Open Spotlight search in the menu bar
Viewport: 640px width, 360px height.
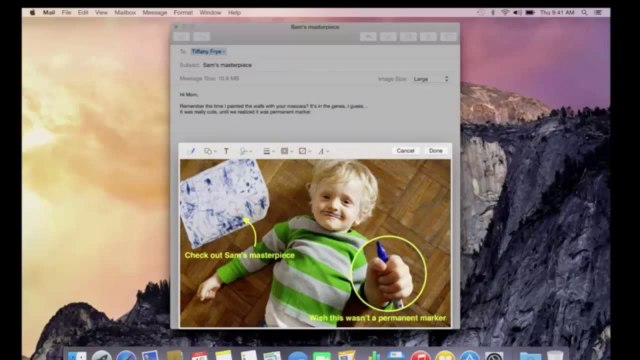(x=584, y=13)
